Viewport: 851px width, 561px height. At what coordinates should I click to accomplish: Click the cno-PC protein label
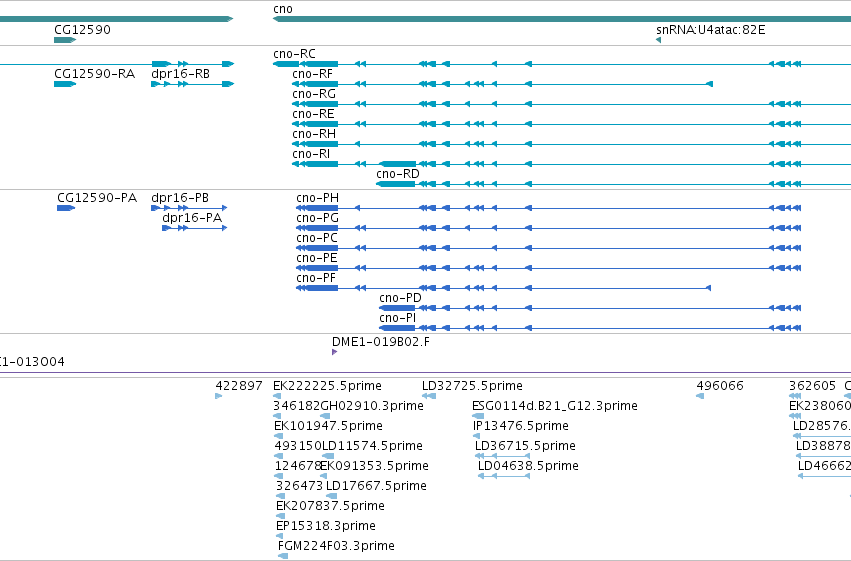317,238
